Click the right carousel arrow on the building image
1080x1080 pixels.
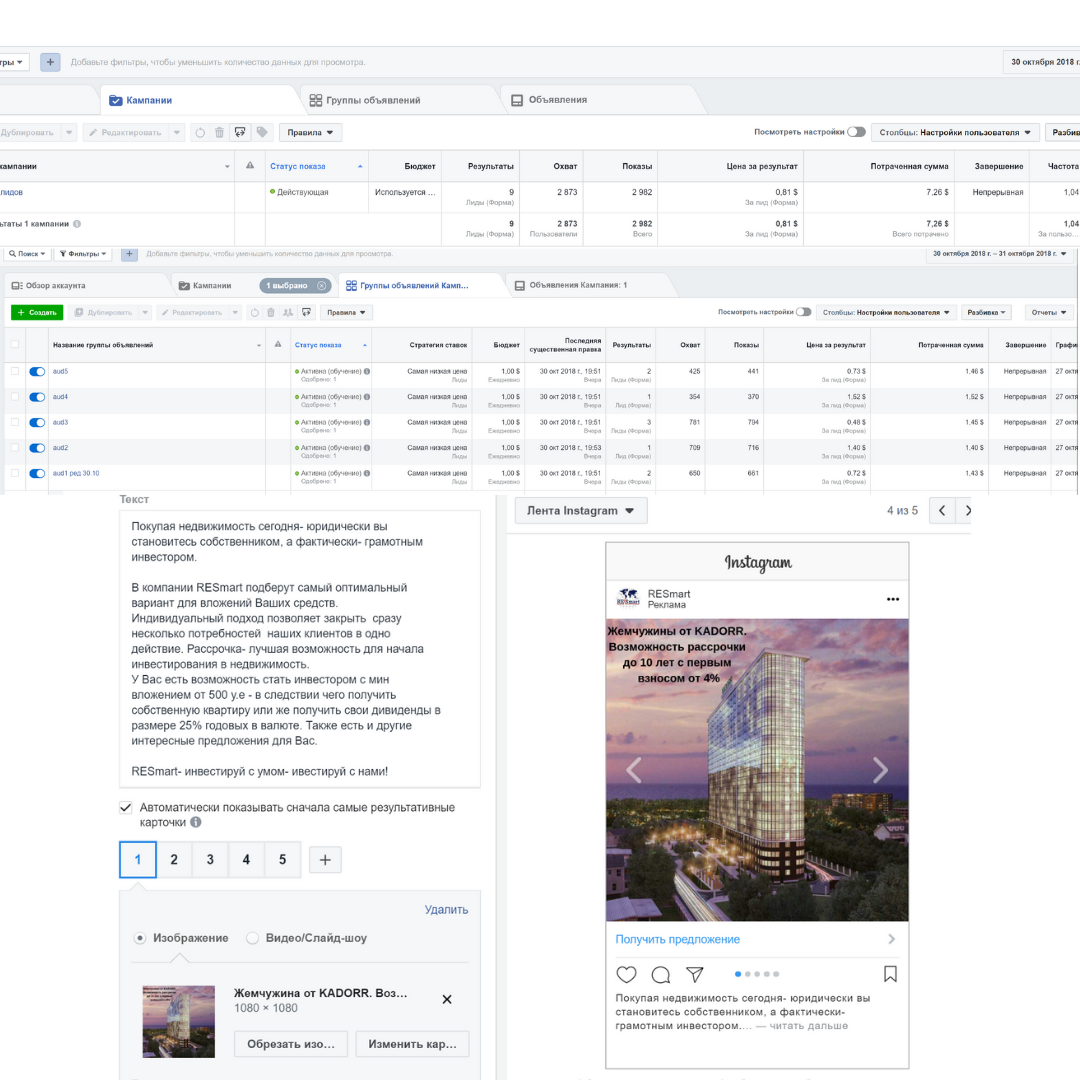pos(880,769)
